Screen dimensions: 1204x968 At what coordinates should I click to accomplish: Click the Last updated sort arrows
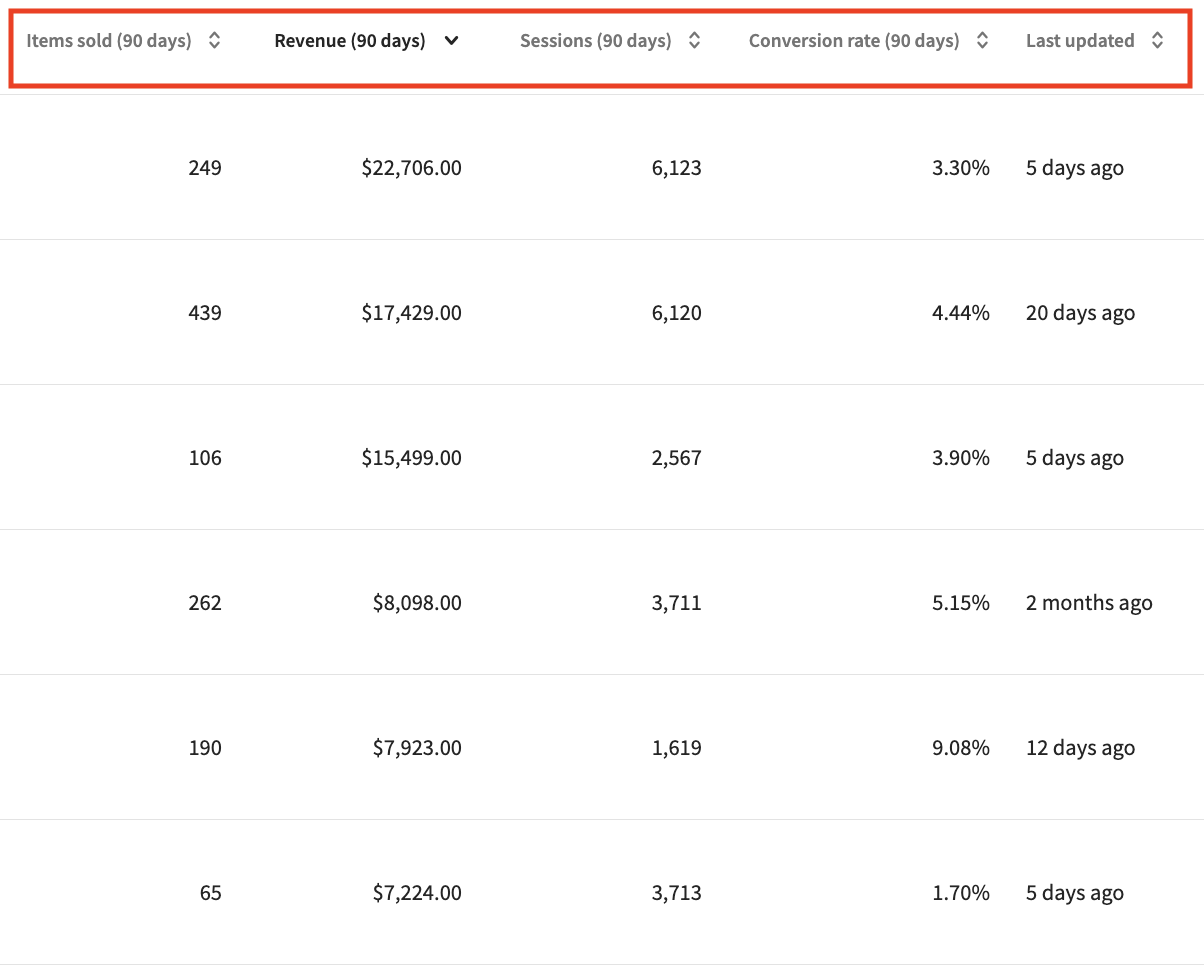[1157, 41]
